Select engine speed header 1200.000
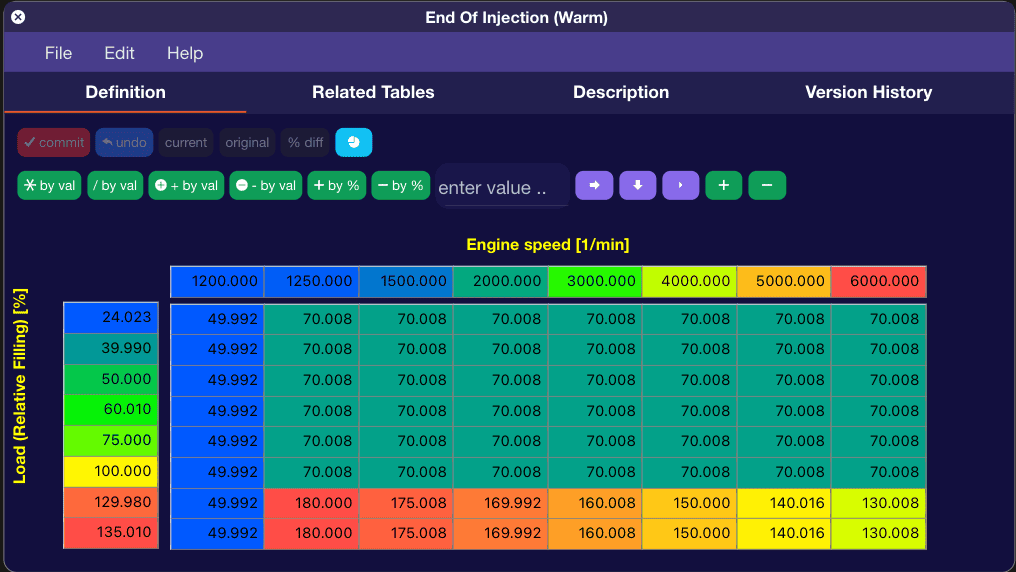Image resolution: width=1016 pixels, height=572 pixels. [217, 281]
